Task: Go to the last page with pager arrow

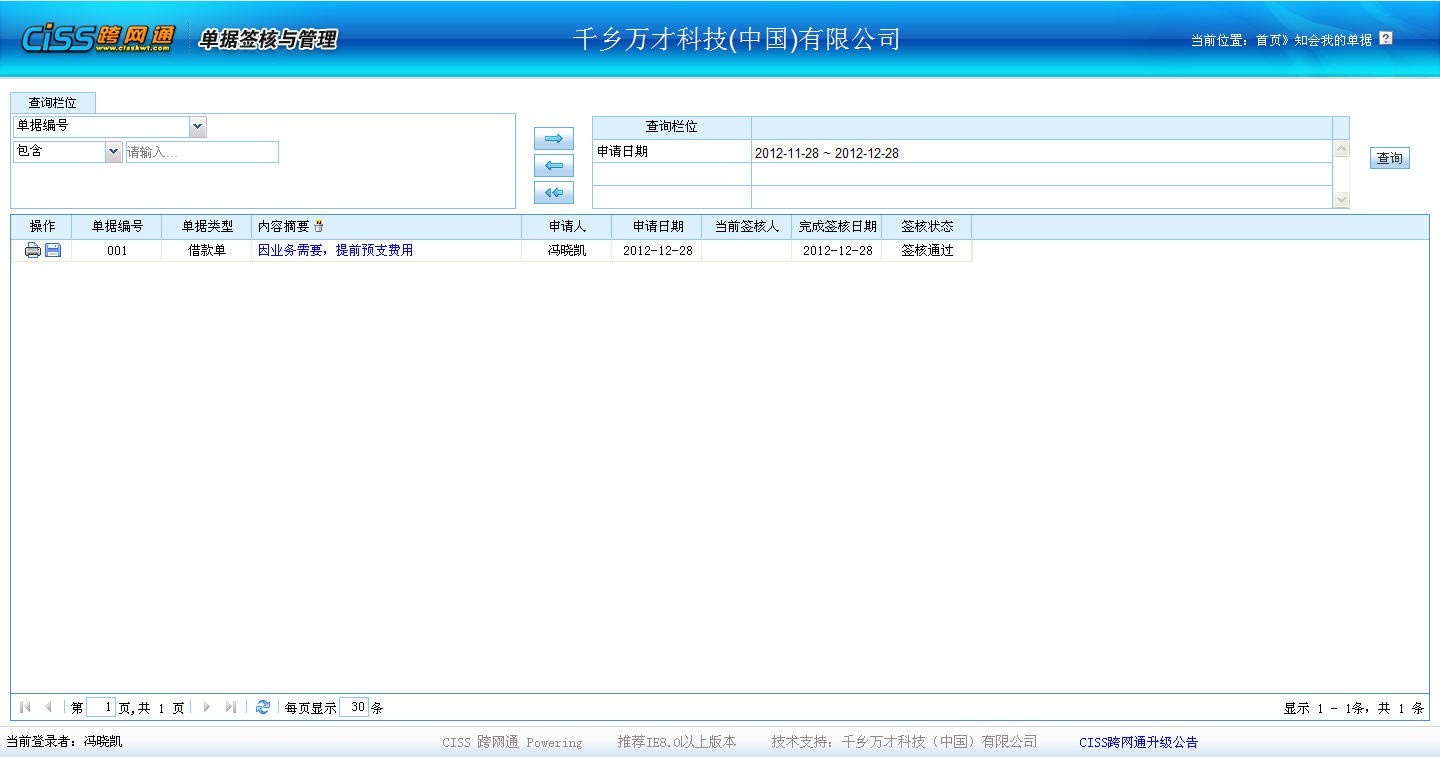Action: (230, 707)
